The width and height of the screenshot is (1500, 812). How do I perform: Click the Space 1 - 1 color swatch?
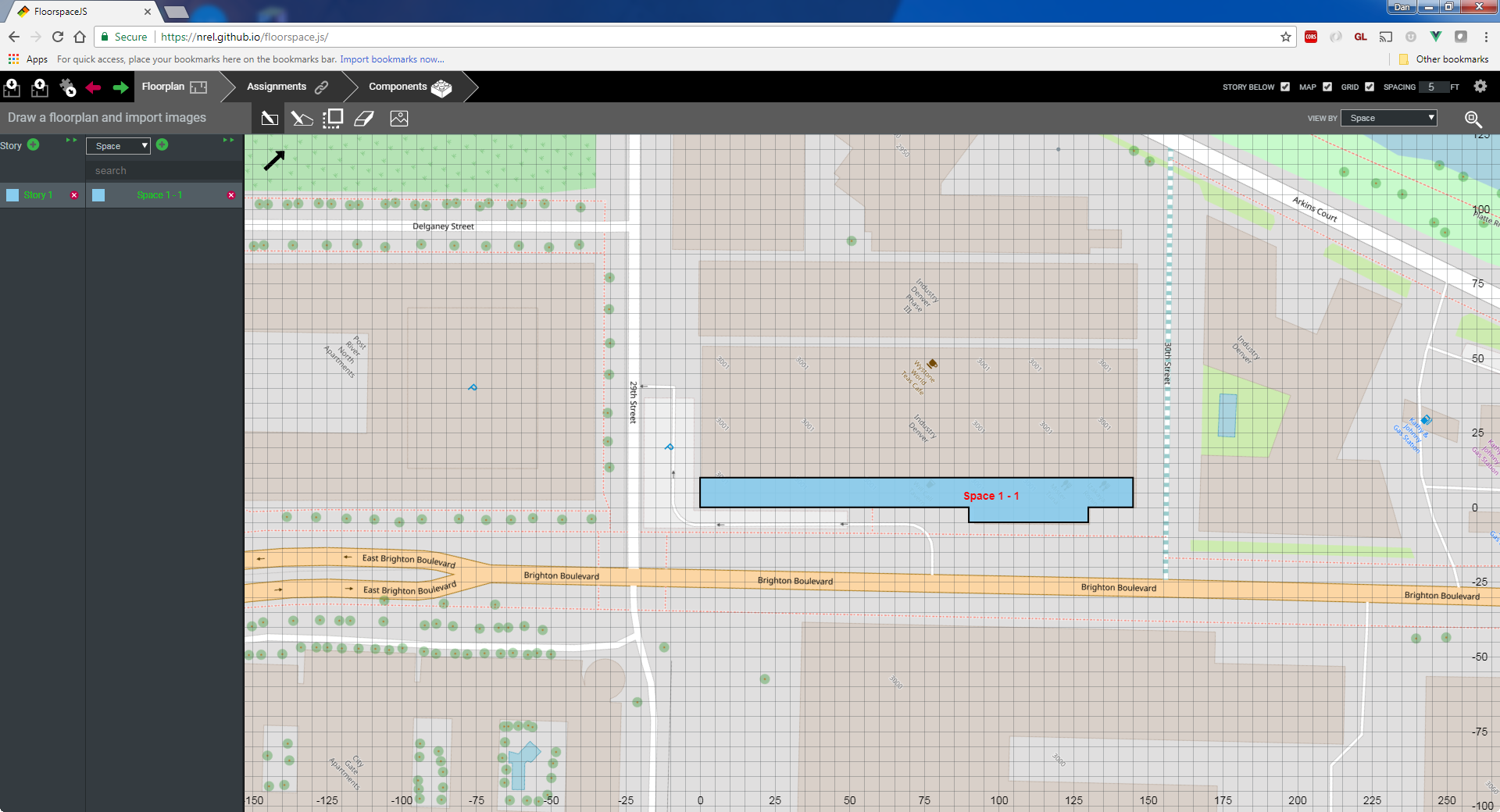(98, 195)
